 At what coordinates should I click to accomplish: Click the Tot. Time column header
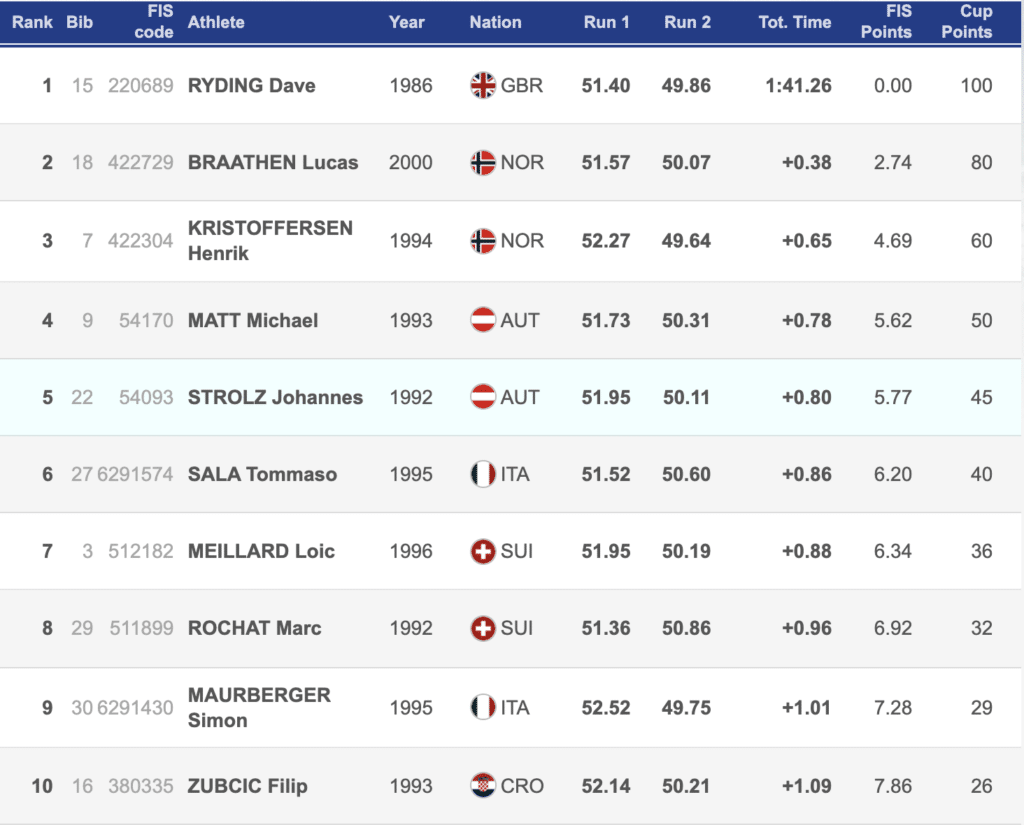coord(795,22)
